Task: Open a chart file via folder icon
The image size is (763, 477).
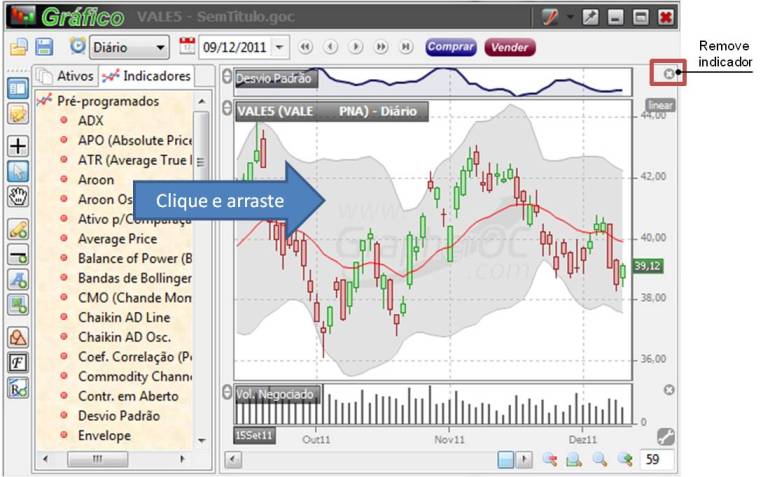Action: click(18, 47)
